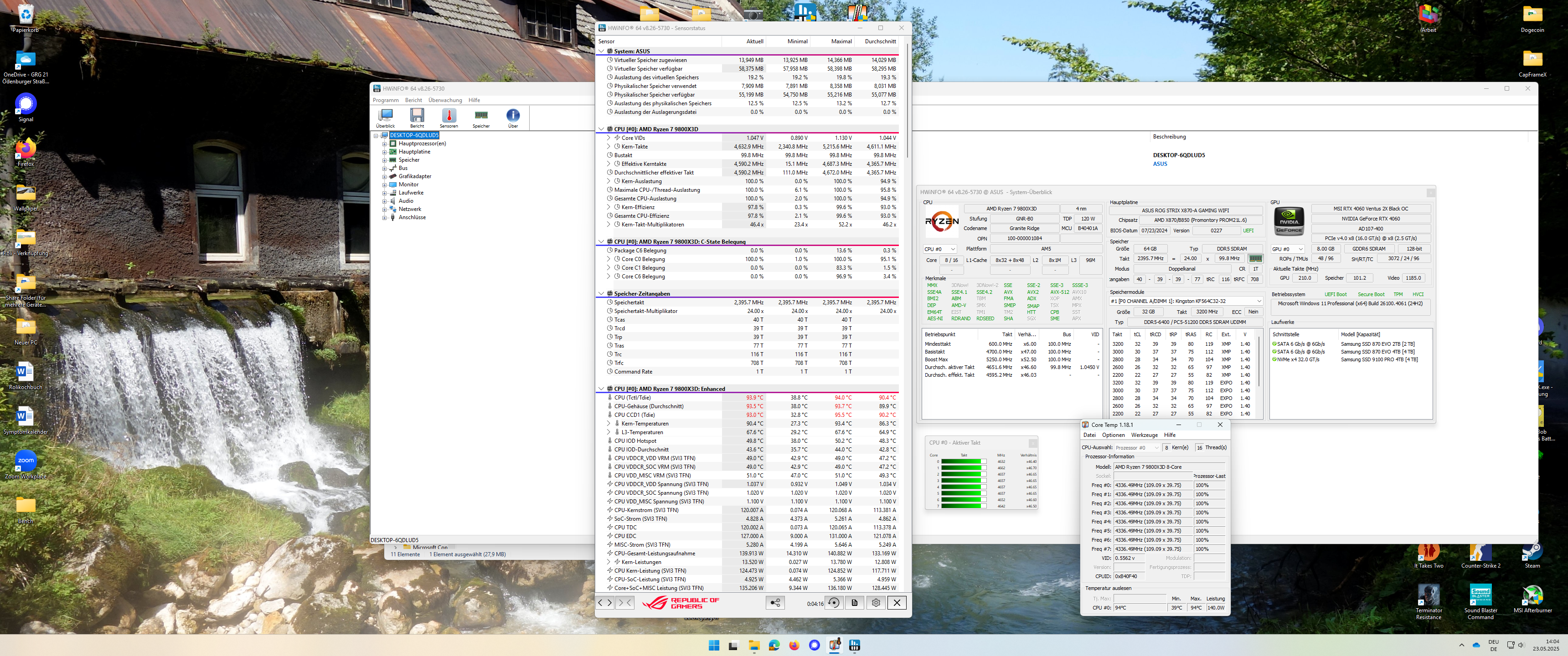Expand the Grafikadapter tree node
Image resolution: width=1568 pixels, height=656 pixels.
(384, 176)
